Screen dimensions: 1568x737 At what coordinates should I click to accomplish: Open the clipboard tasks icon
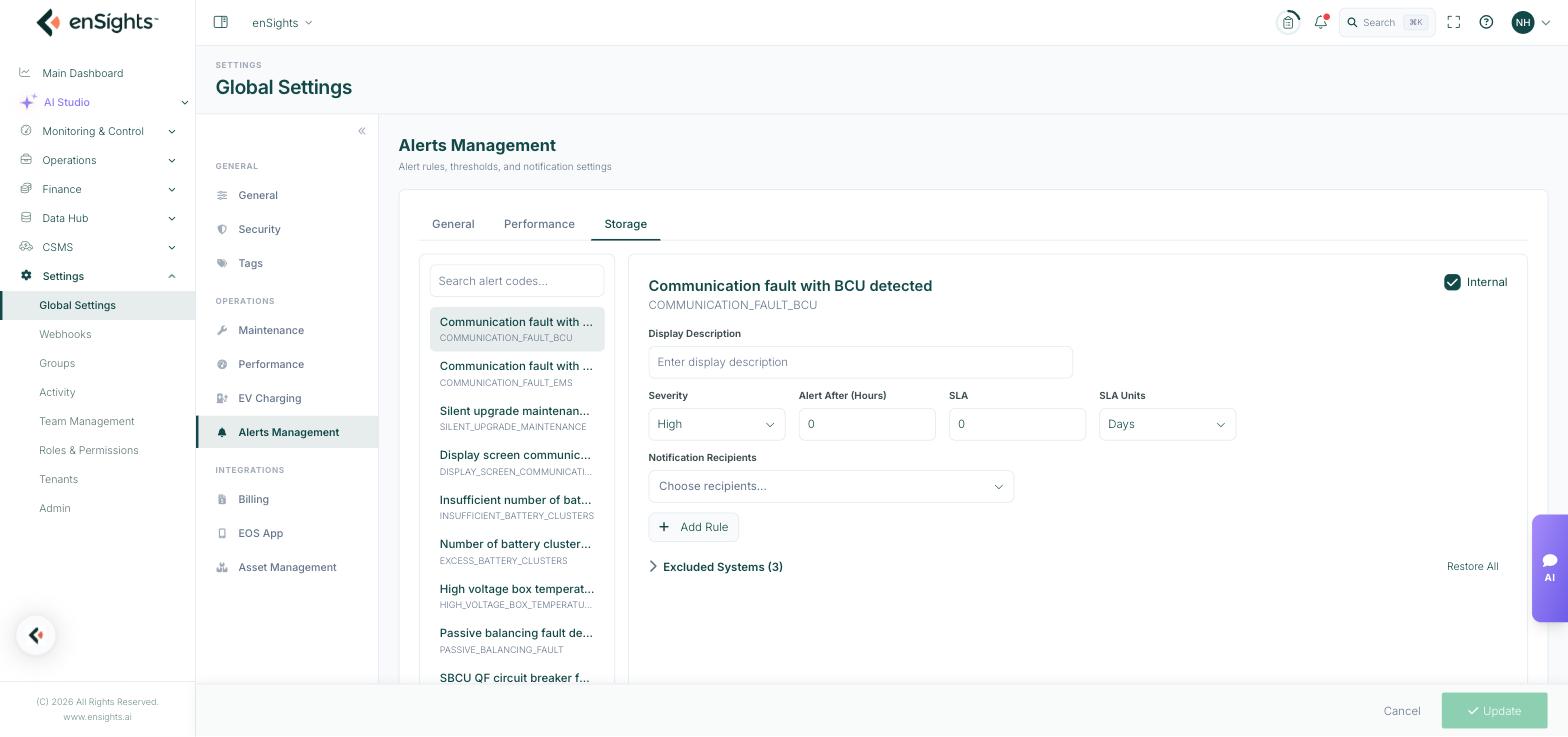[1288, 22]
